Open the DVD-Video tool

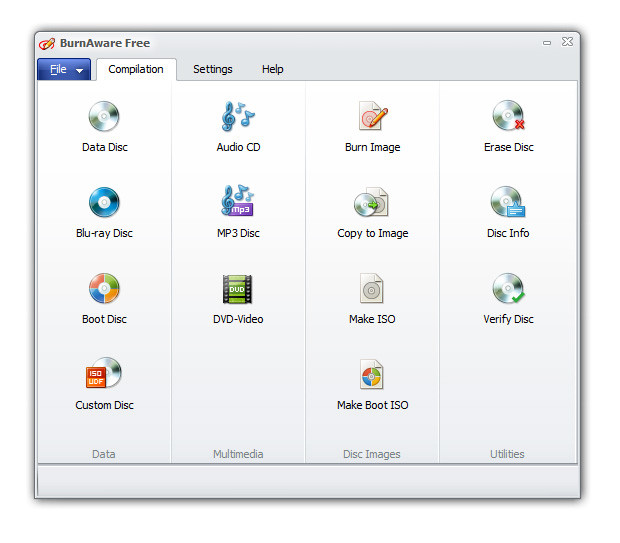[x=237, y=289]
